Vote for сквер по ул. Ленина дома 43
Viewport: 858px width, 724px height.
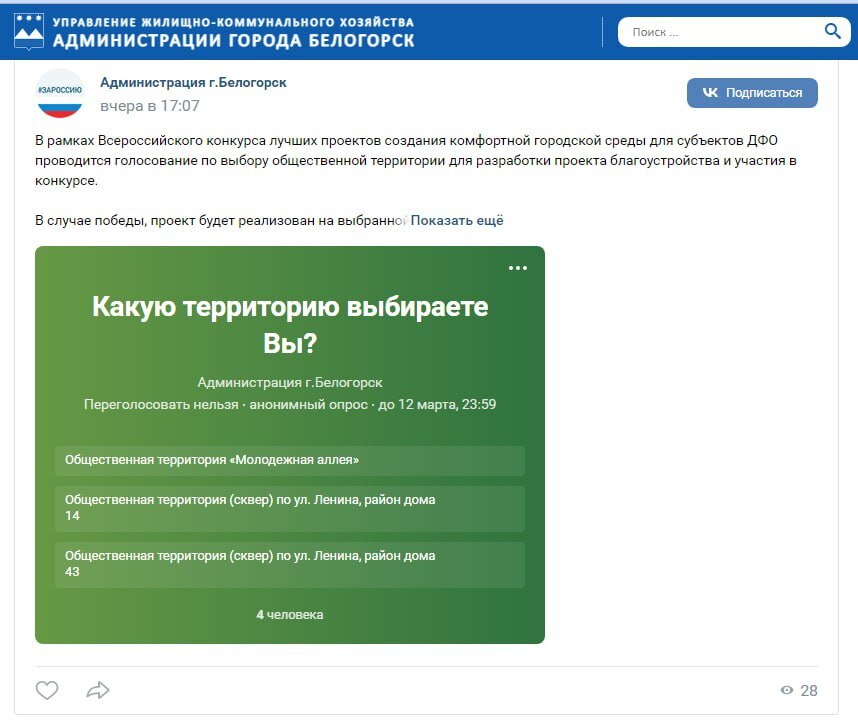tap(290, 564)
